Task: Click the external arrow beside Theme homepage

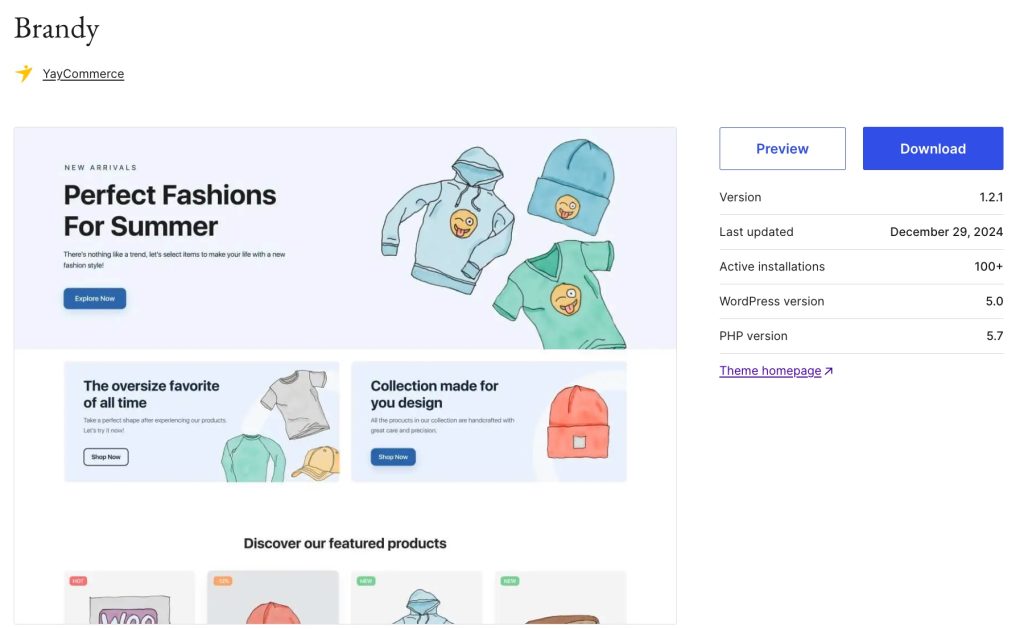Action: tap(828, 371)
